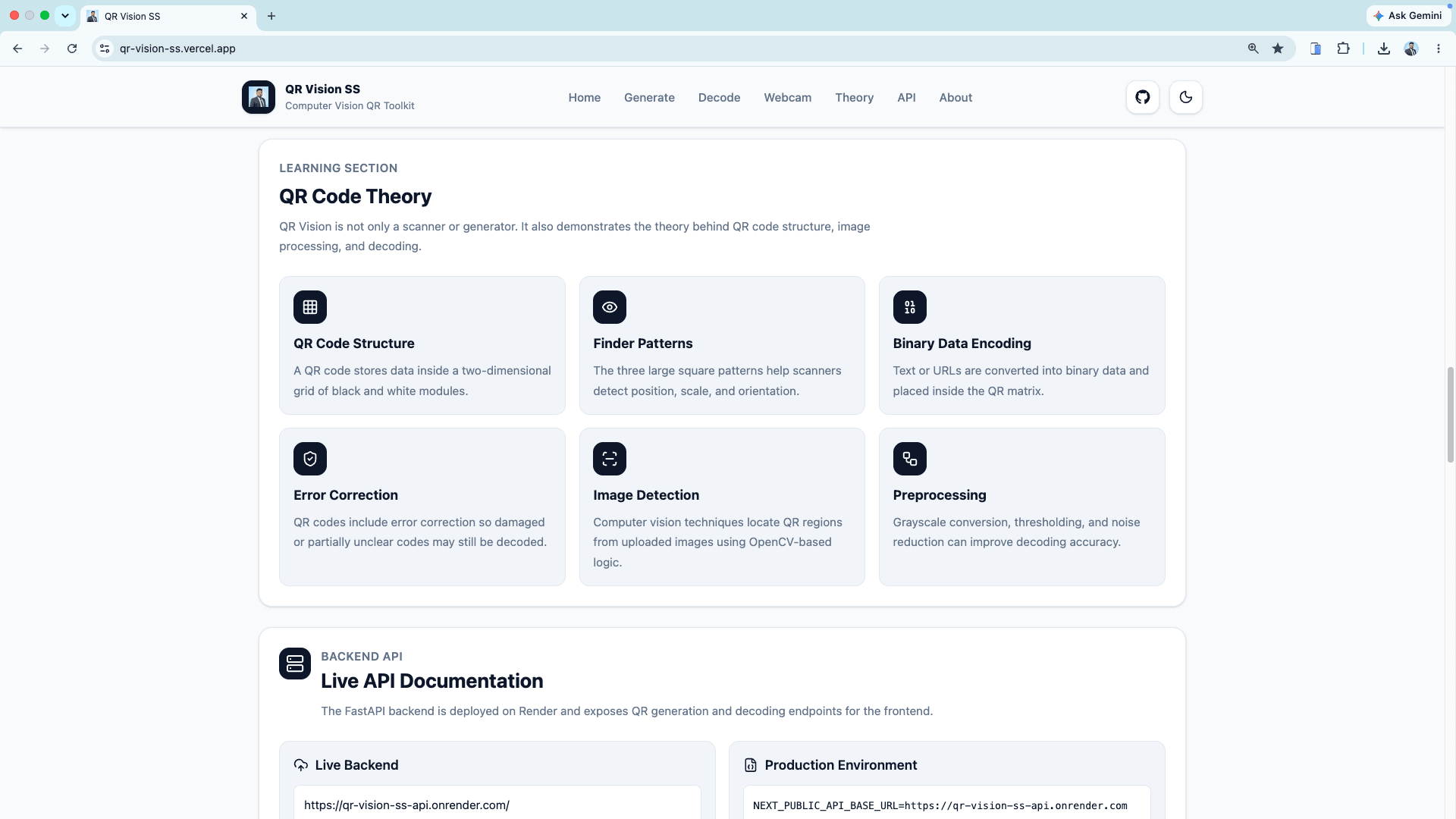This screenshot has width=1456, height=819.
Task: Click the Preprocessing card title
Action: coord(940,495)
